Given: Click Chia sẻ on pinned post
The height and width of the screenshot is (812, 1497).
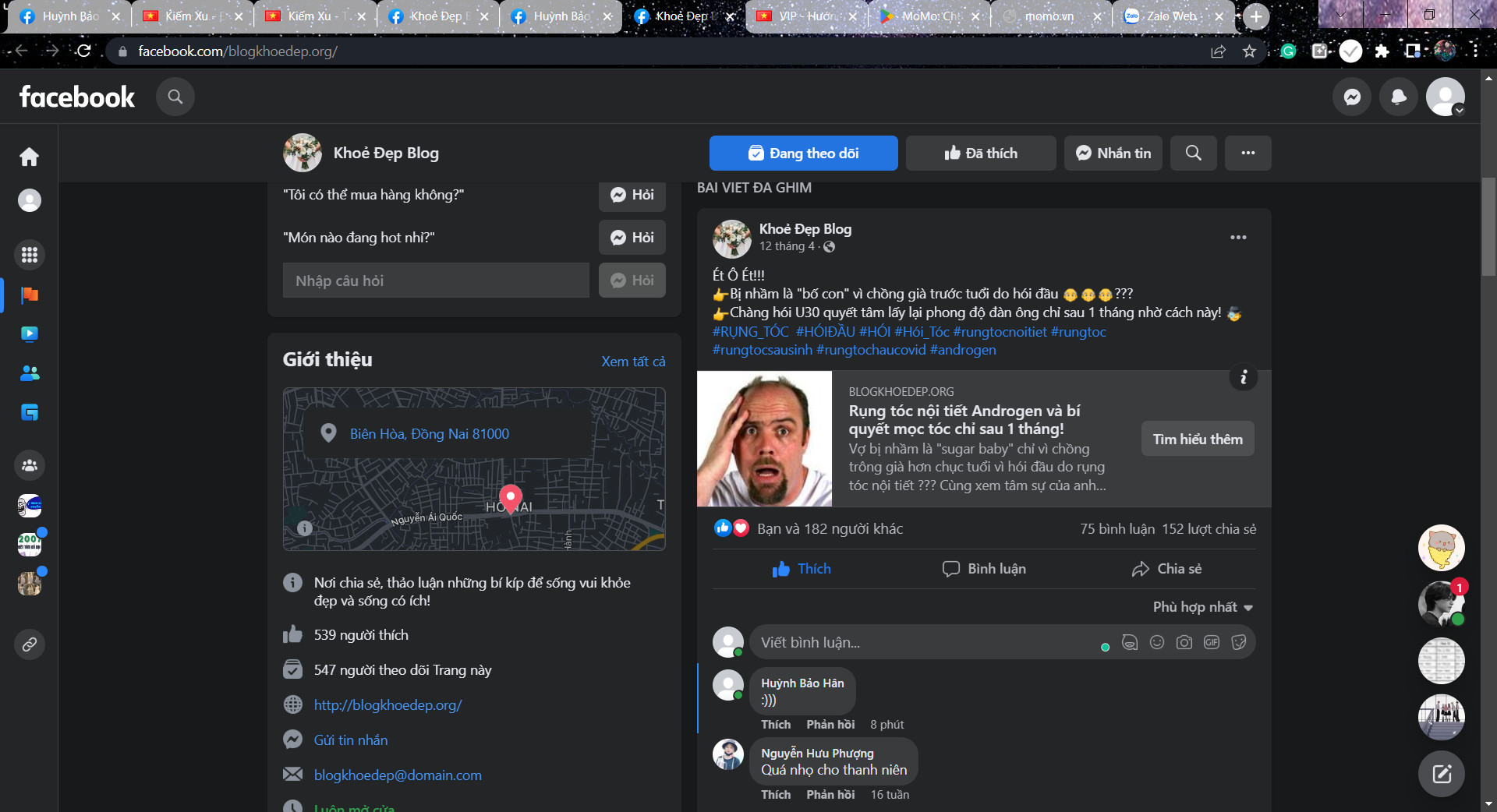Looking at the screenshot, I should point(1166,569).
